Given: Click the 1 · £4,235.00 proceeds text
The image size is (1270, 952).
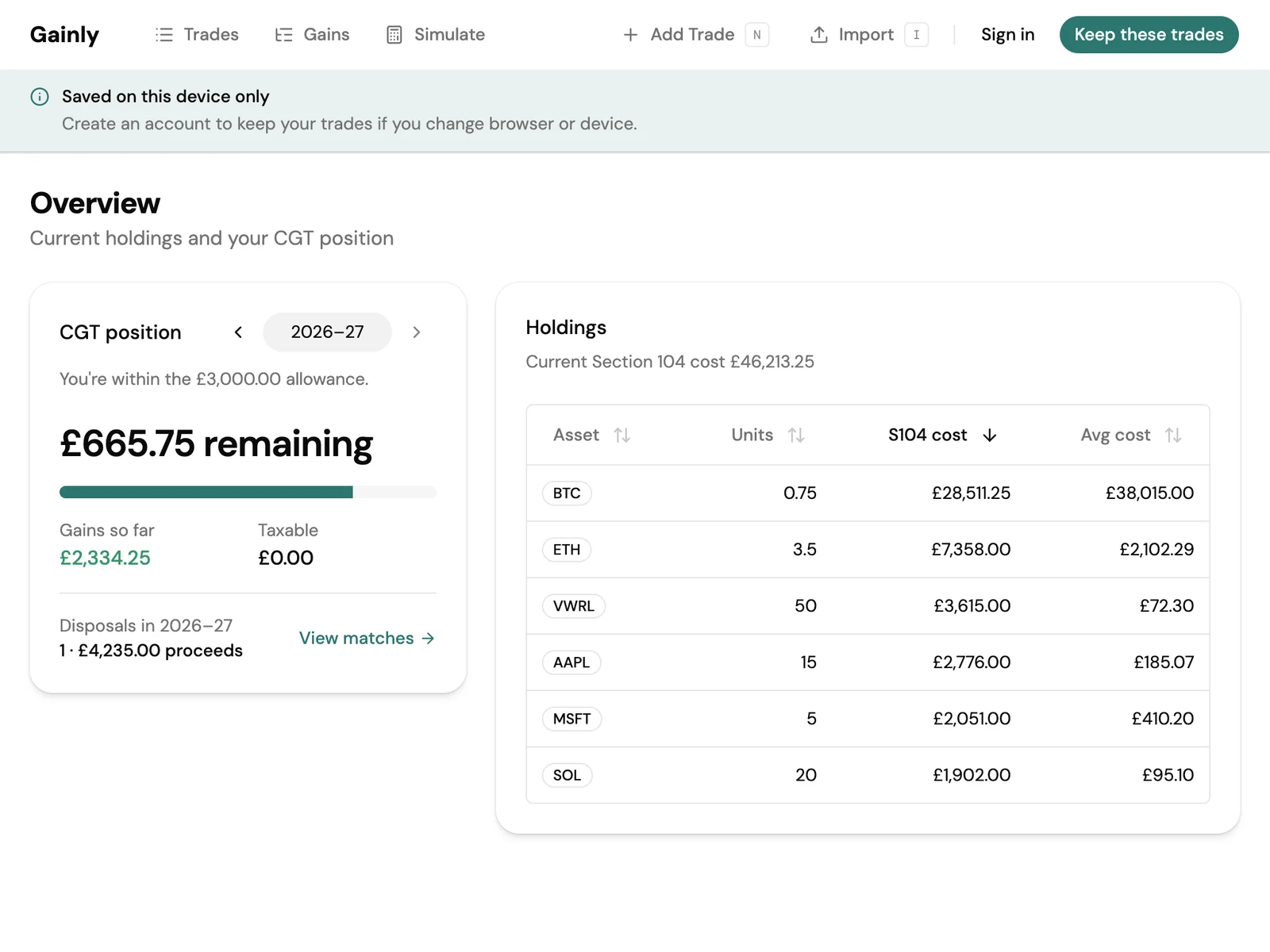Looking at the screenshot, I should [151, 651].
